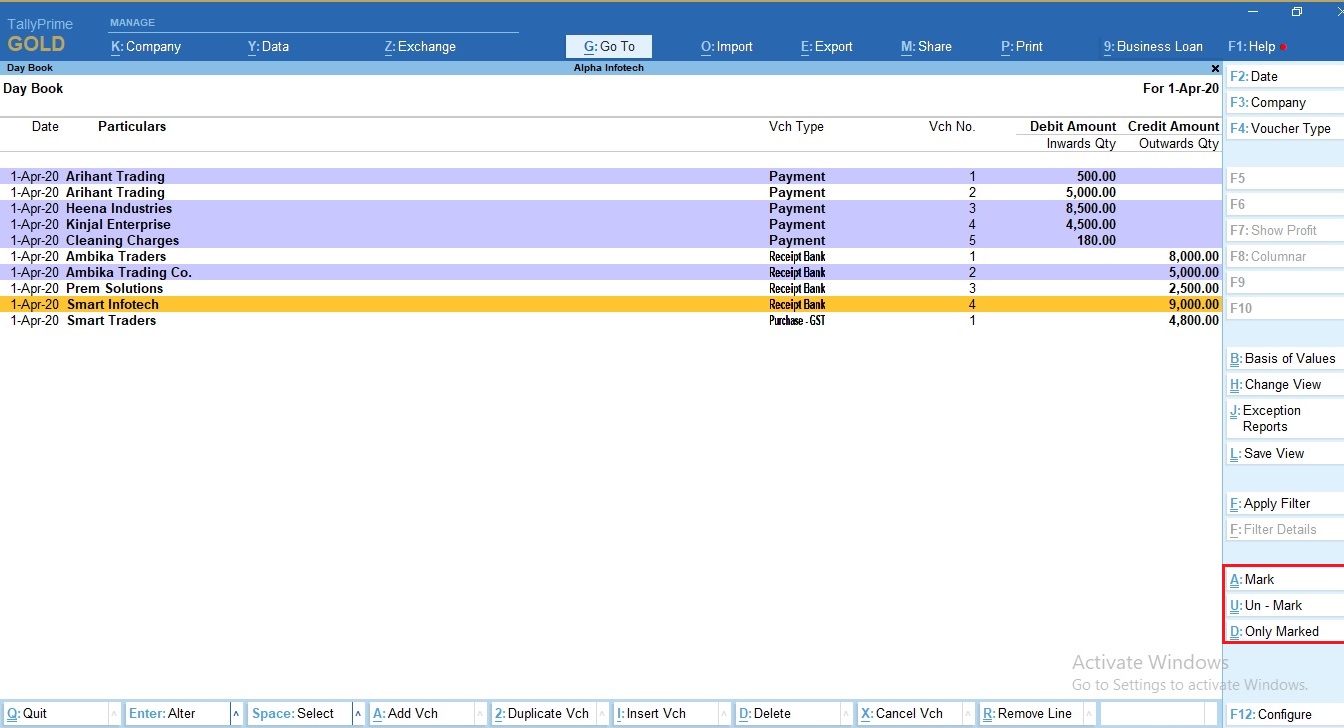Open the Data menu
This screenshot has width=1344, height=728.
(x=268, y=46)
